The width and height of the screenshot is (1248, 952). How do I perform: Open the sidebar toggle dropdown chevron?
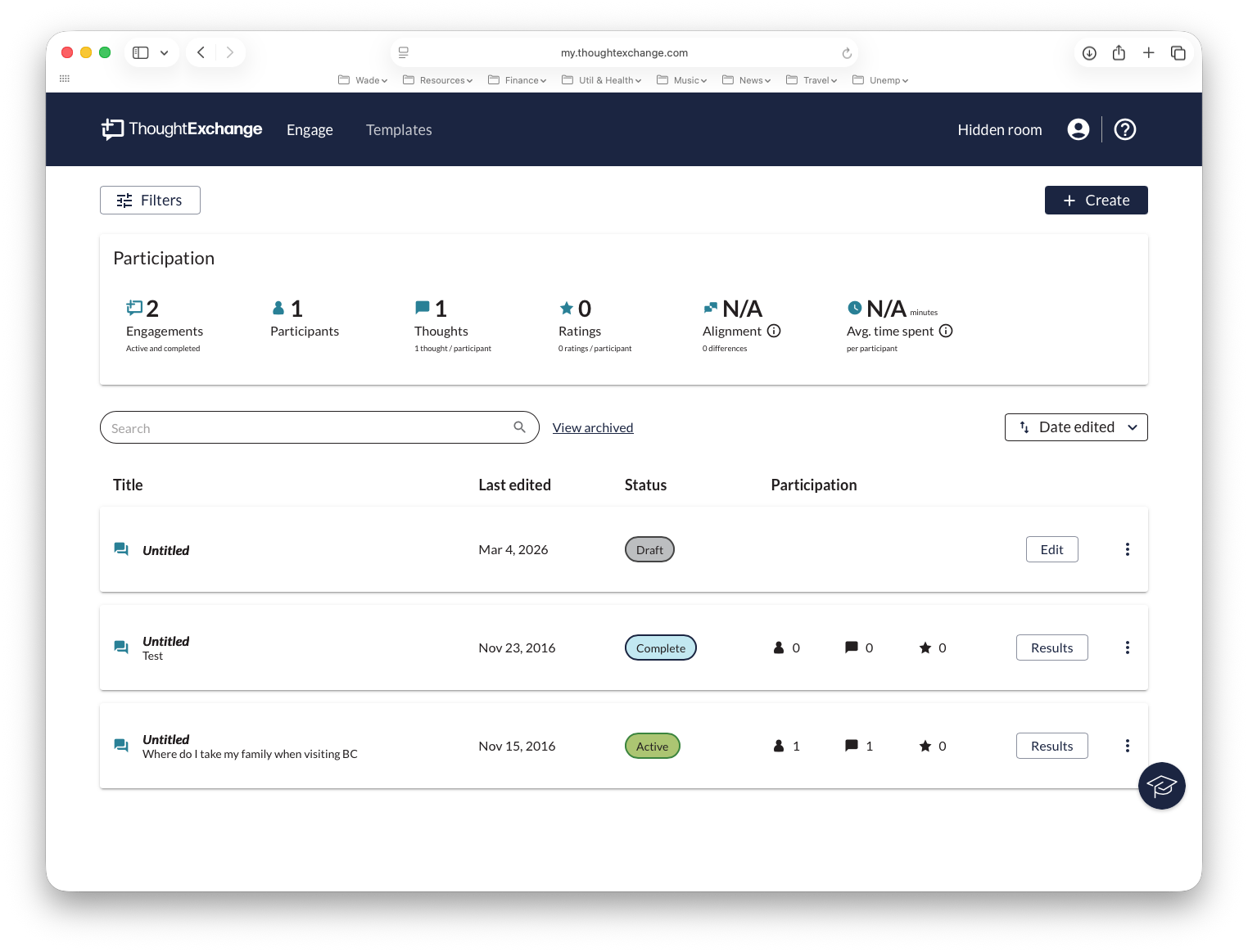pyautogui.click(x=165, y=53)
